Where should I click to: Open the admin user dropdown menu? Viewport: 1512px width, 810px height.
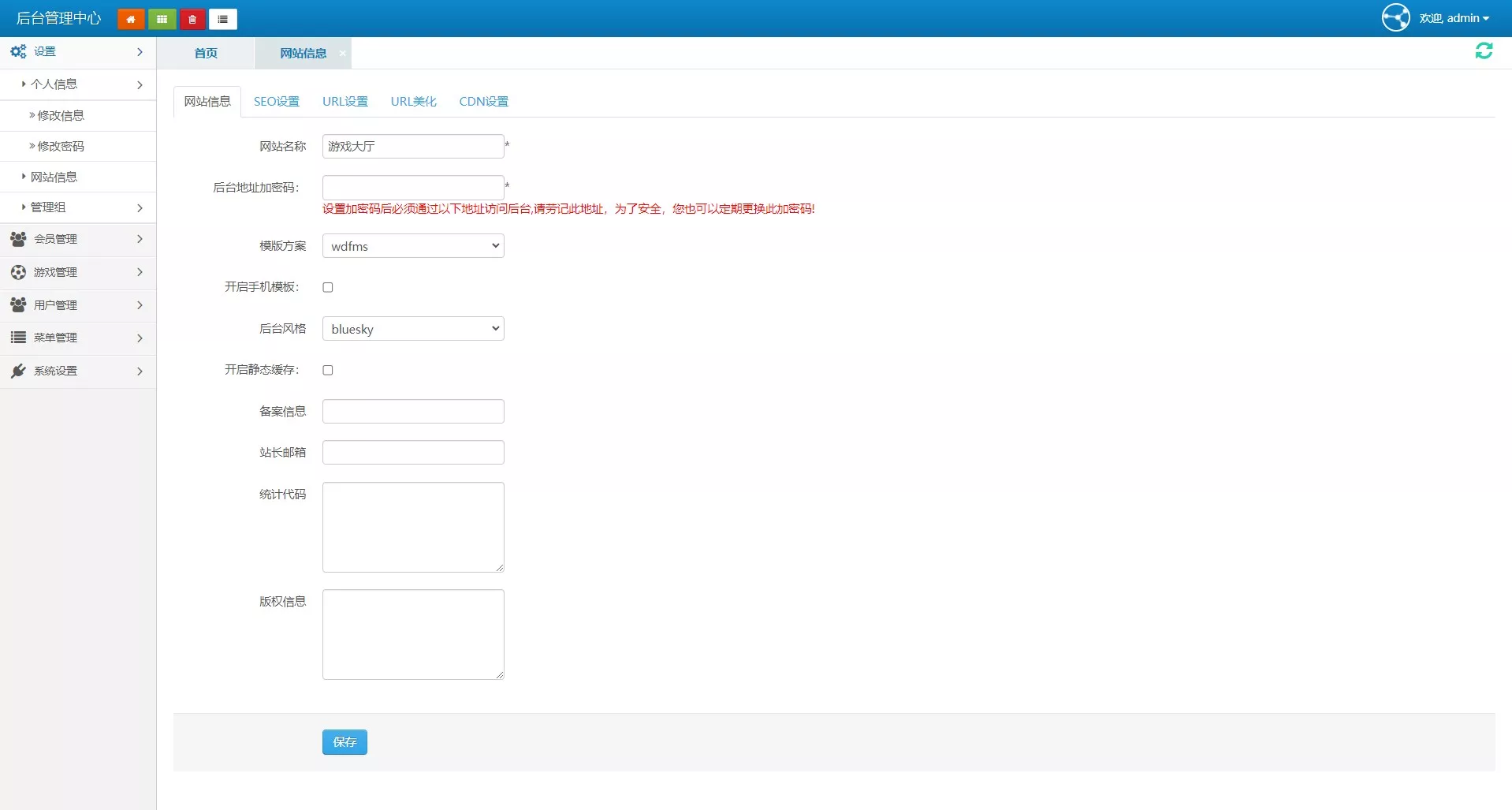pyautogui.click(x=1454, y=18)
